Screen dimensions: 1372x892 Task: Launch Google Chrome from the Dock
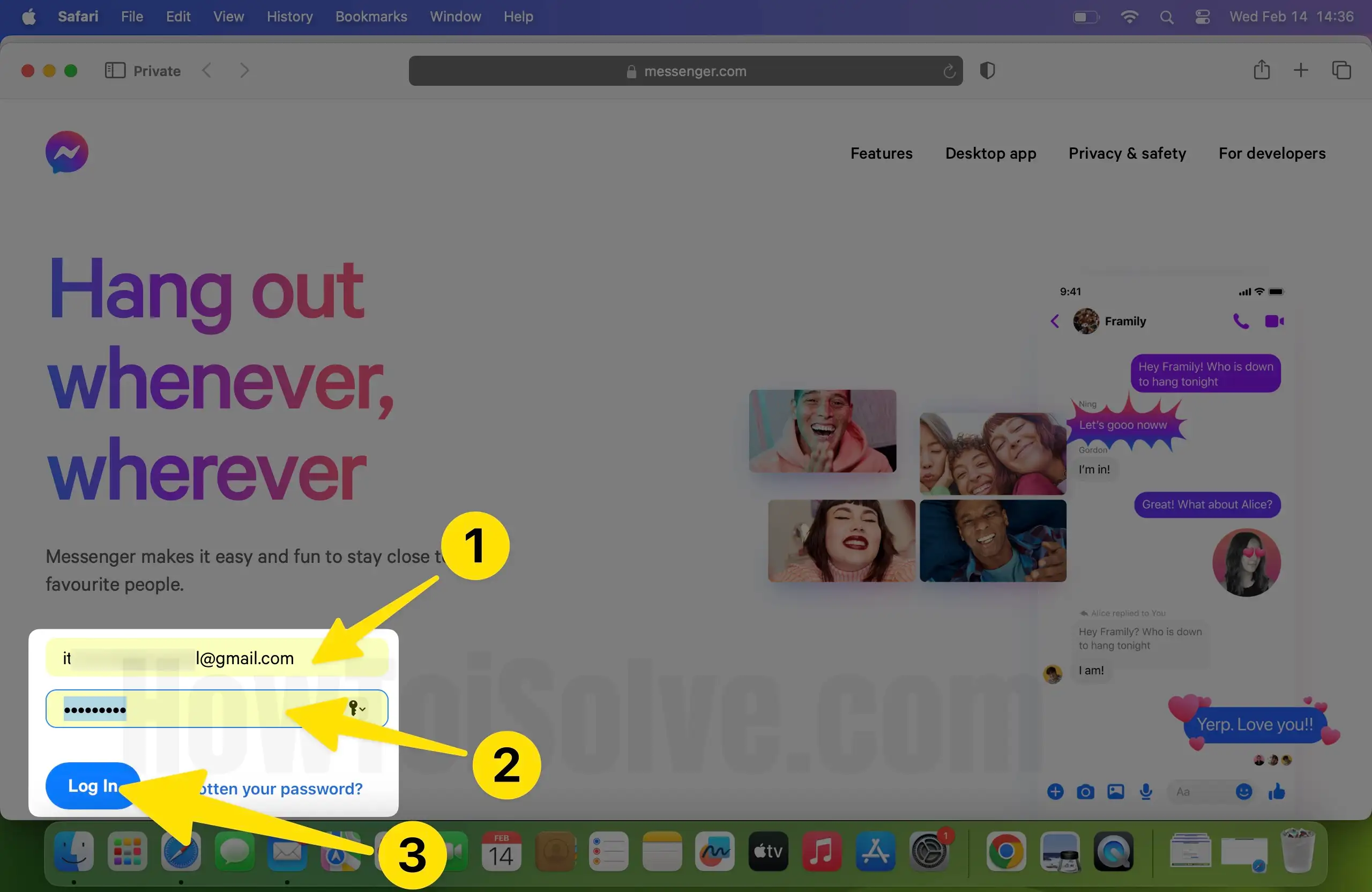1006,852
